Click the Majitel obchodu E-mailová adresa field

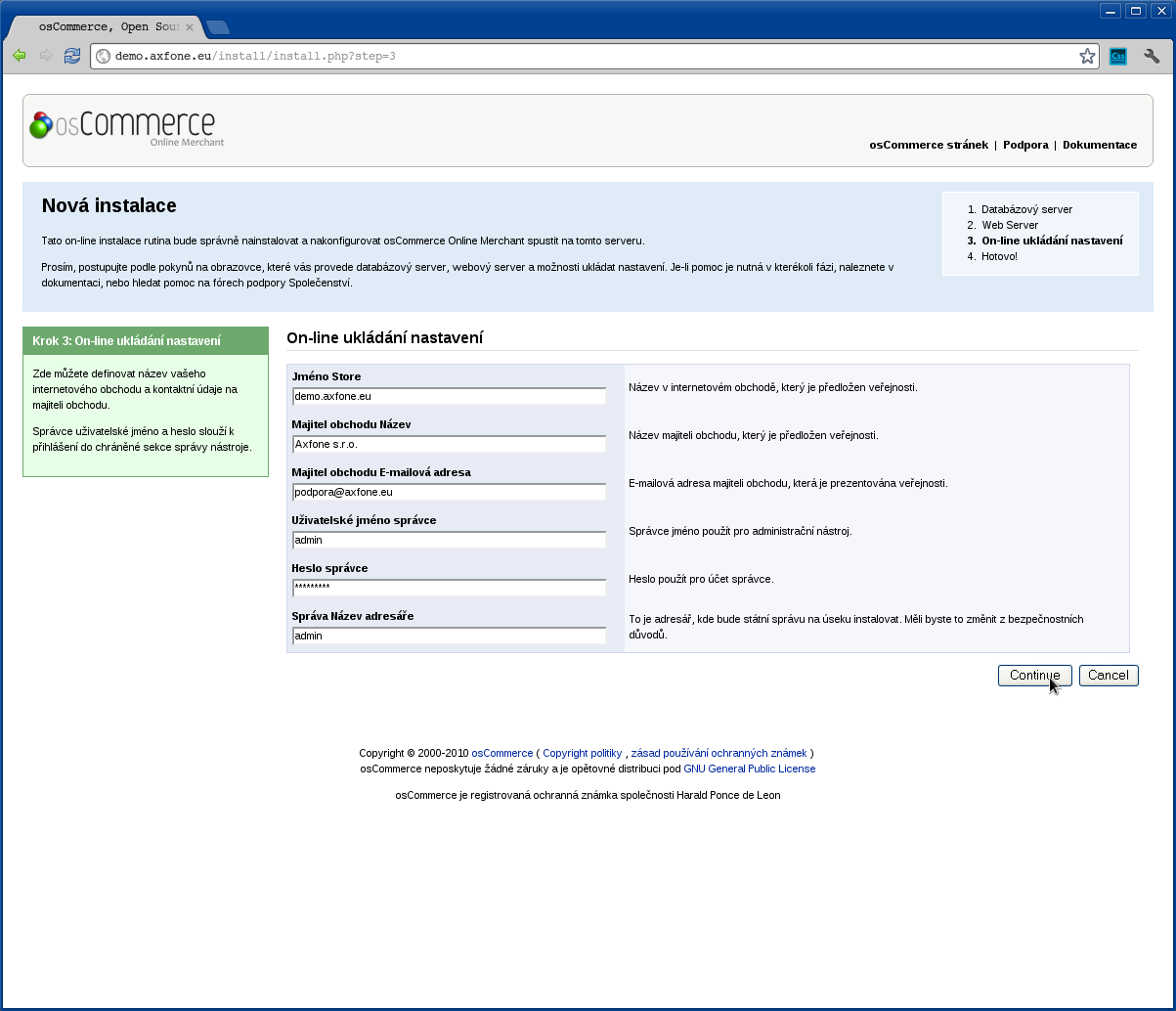pos(450,492)
